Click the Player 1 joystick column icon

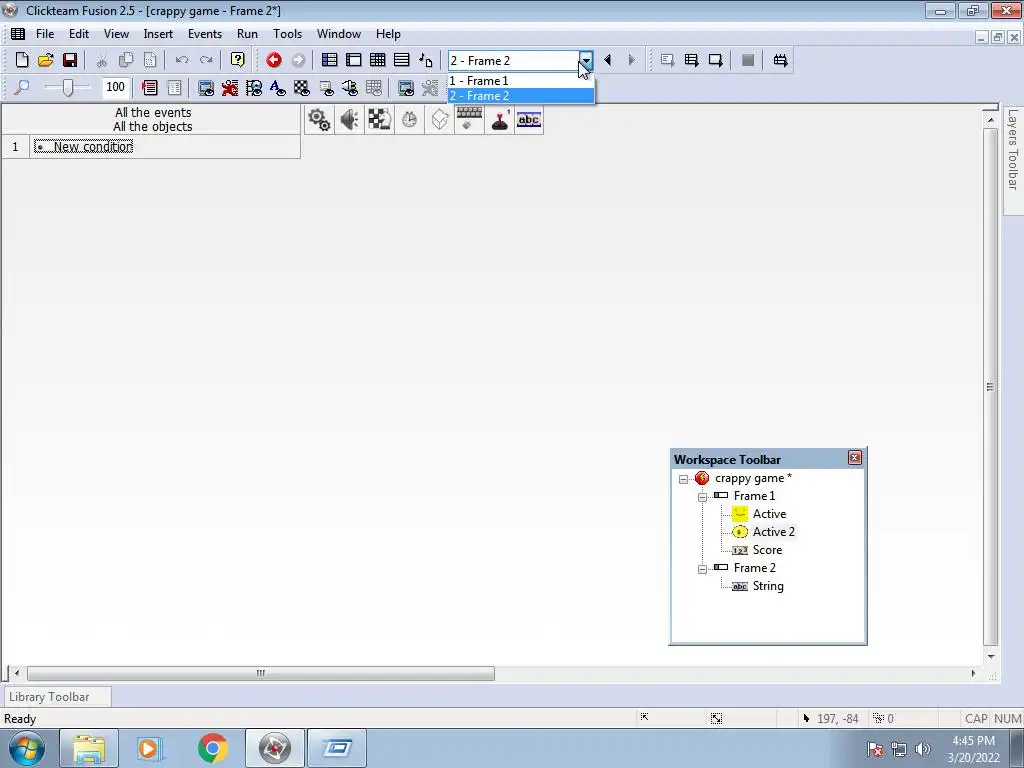[500, 120]
